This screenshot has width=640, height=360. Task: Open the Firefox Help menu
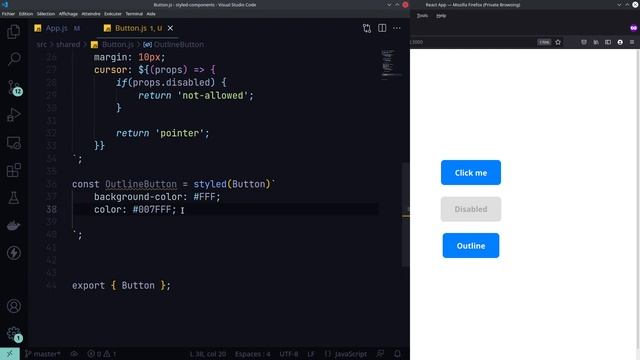click(x=441, y=16)
